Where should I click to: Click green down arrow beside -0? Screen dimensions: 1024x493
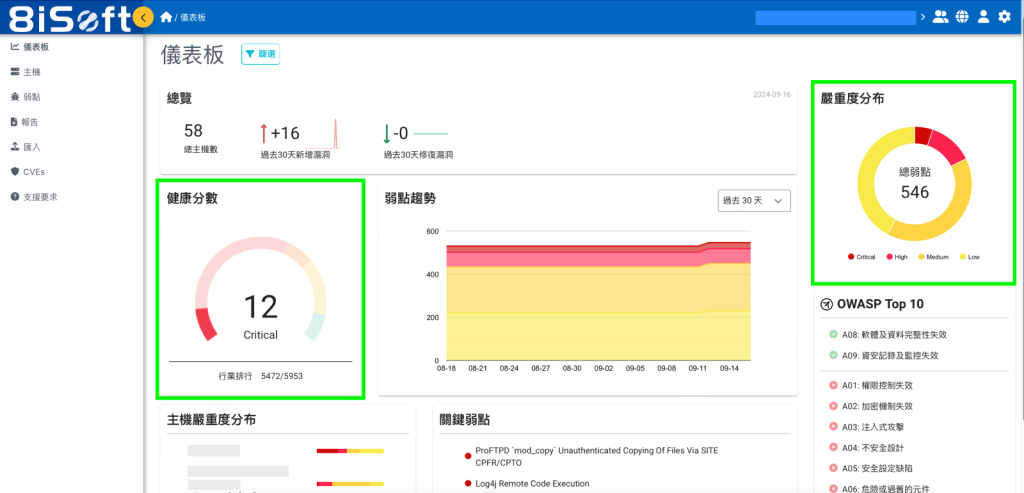(x=386, y=133)
